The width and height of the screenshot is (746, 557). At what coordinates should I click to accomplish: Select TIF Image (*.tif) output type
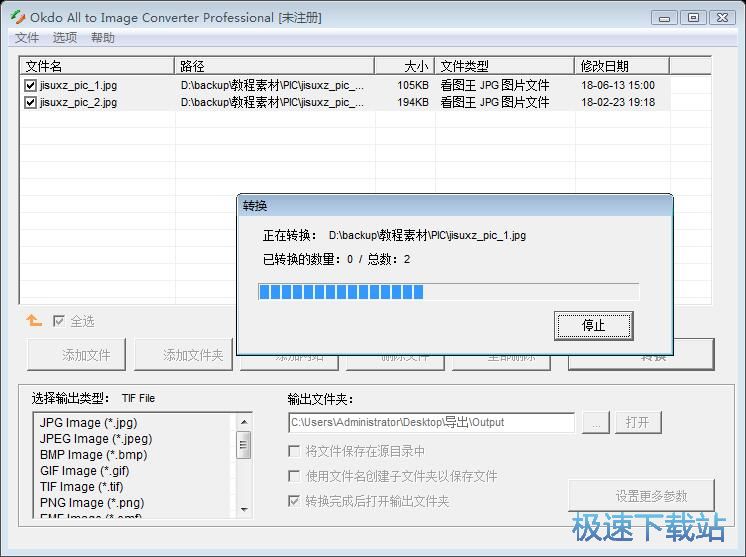82,487
